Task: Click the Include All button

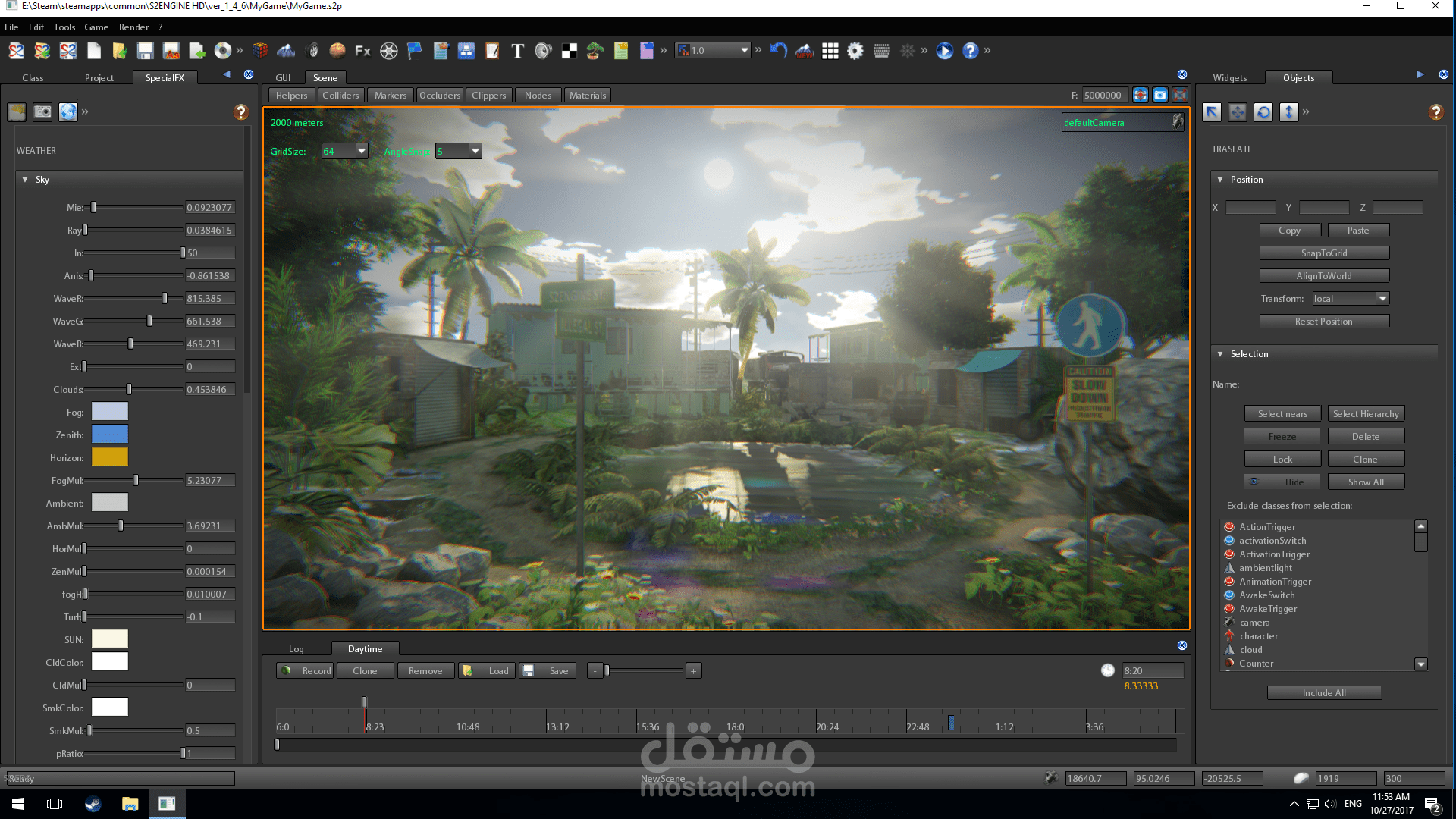Action: [x=1323, y=693]
